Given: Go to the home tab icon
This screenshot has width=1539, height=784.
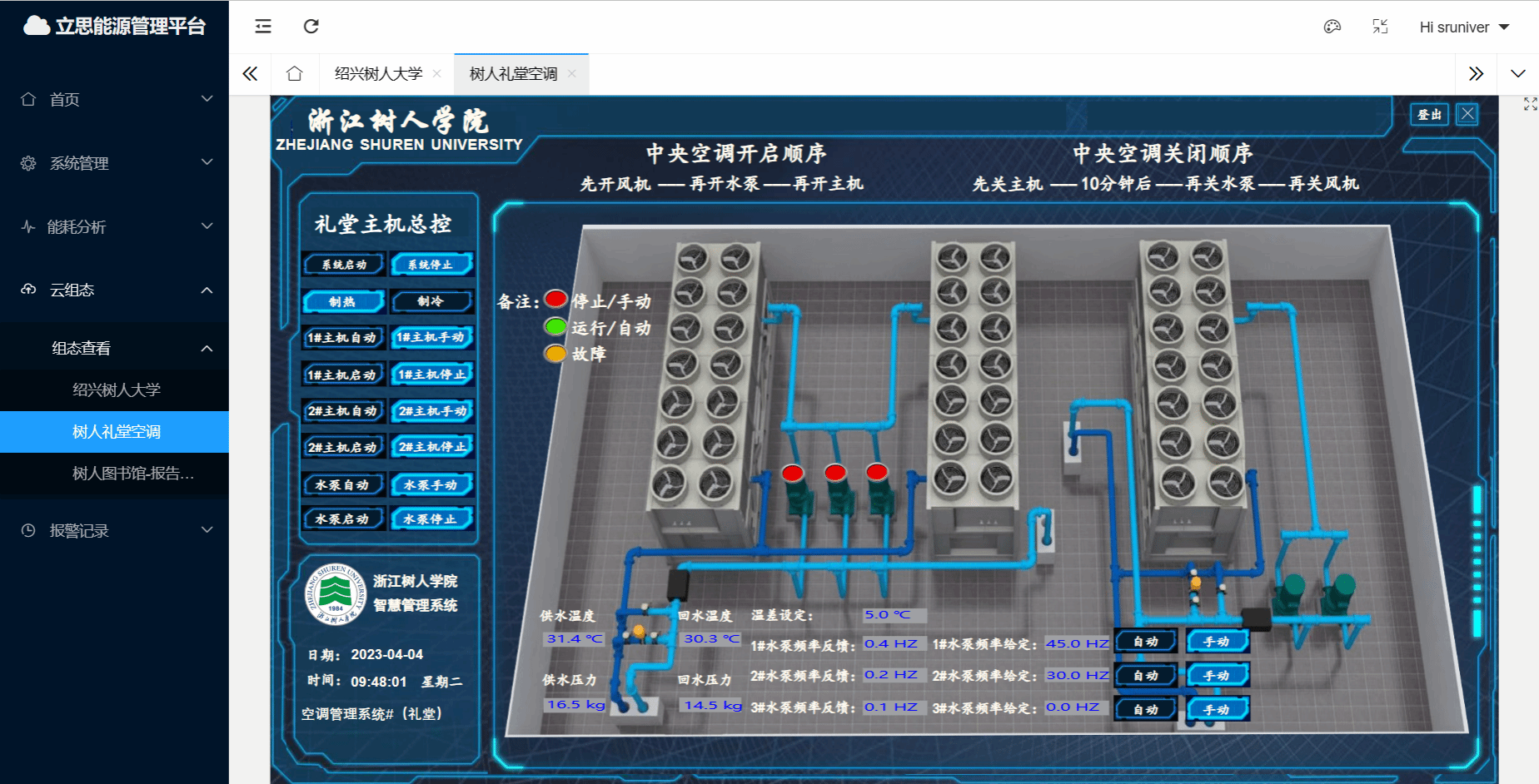Looking at the screenshot, I should click(x=294, y=74).
